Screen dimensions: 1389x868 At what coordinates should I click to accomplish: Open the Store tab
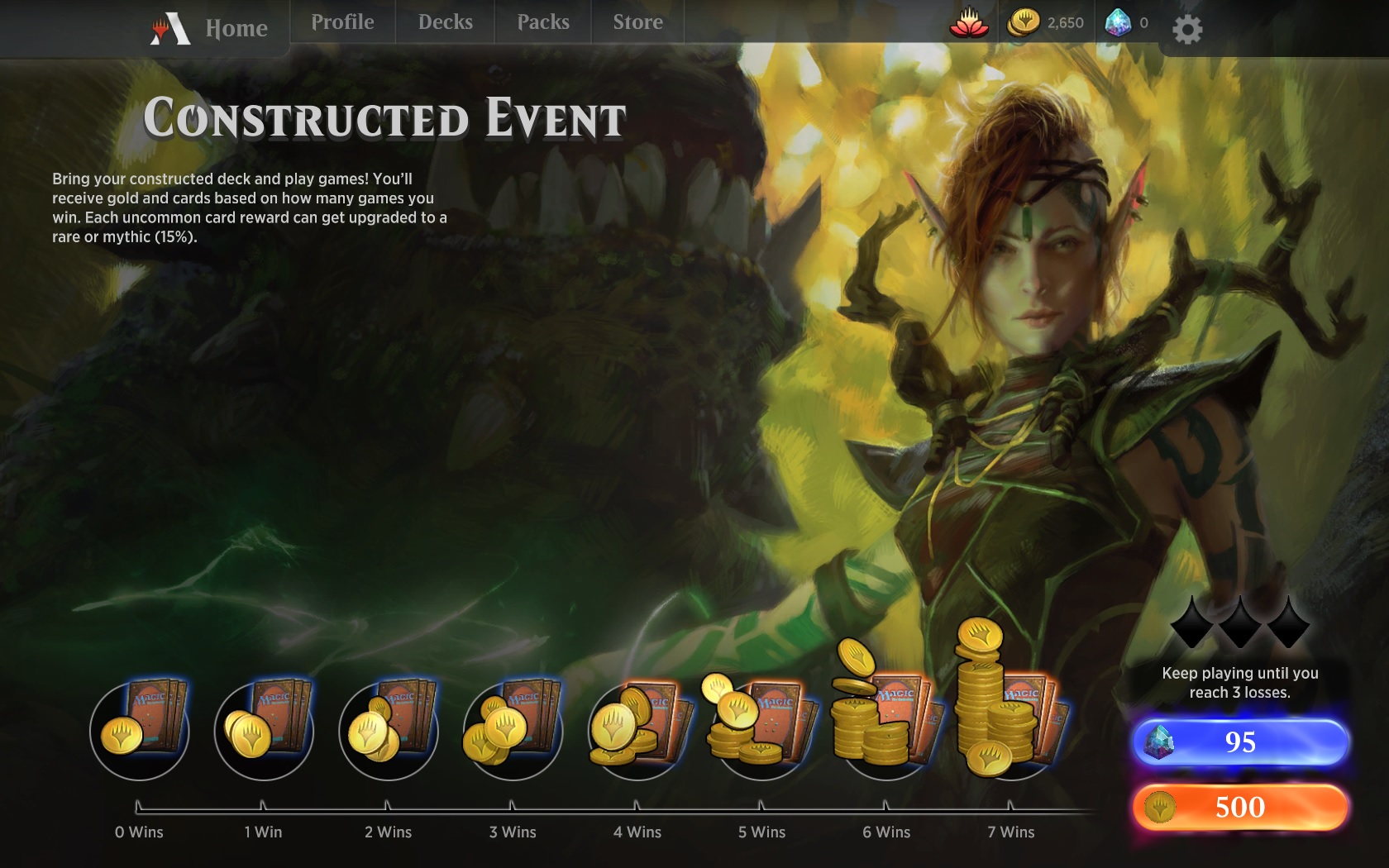point(637,22)
